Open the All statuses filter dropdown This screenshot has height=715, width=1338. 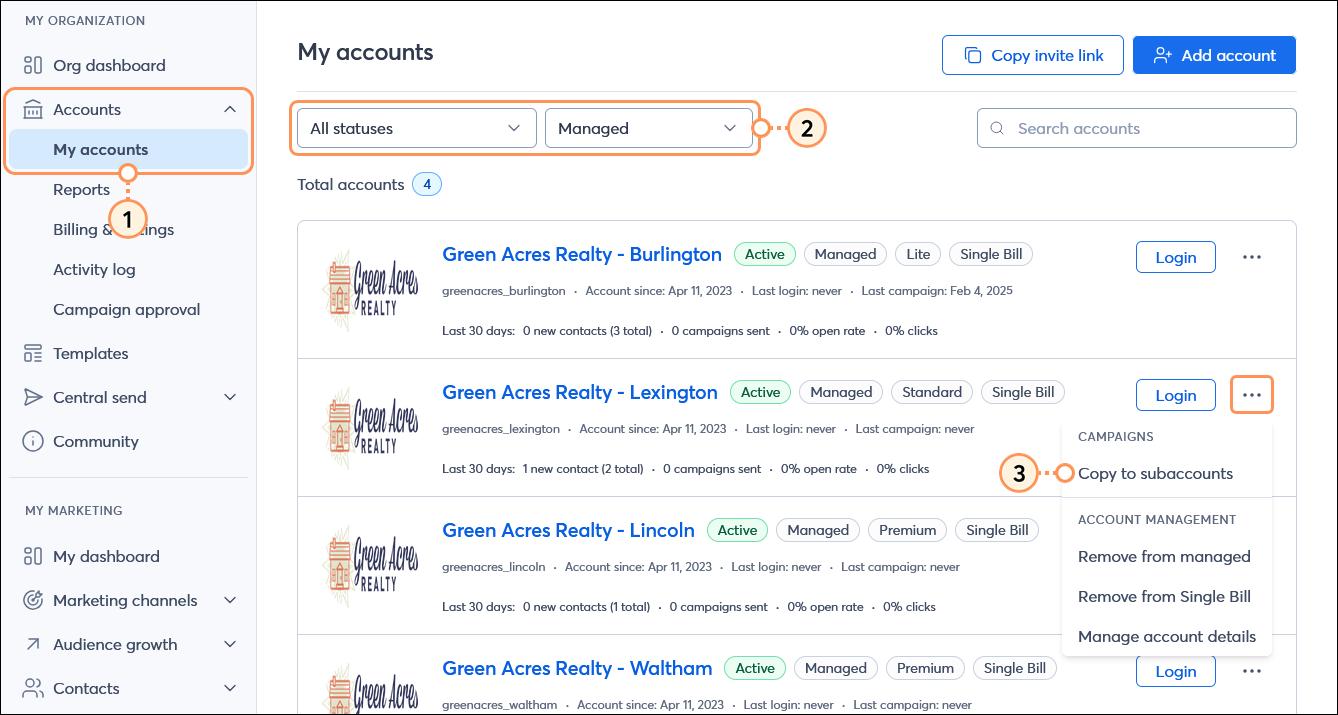[415, 128]
